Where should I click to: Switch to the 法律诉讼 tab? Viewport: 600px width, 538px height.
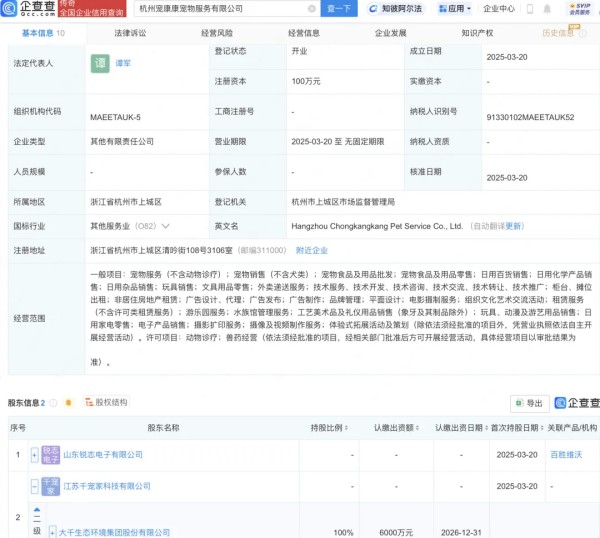(x=130, y=33)
